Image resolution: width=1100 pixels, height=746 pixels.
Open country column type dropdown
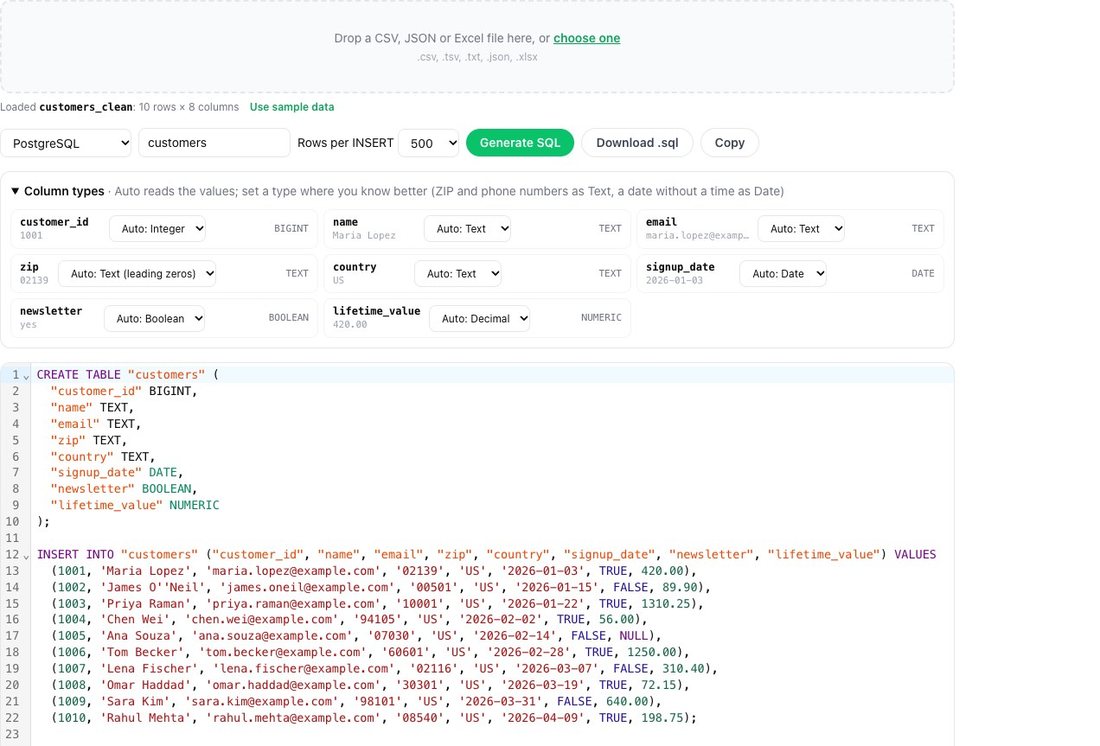click(x=458, y=274)
